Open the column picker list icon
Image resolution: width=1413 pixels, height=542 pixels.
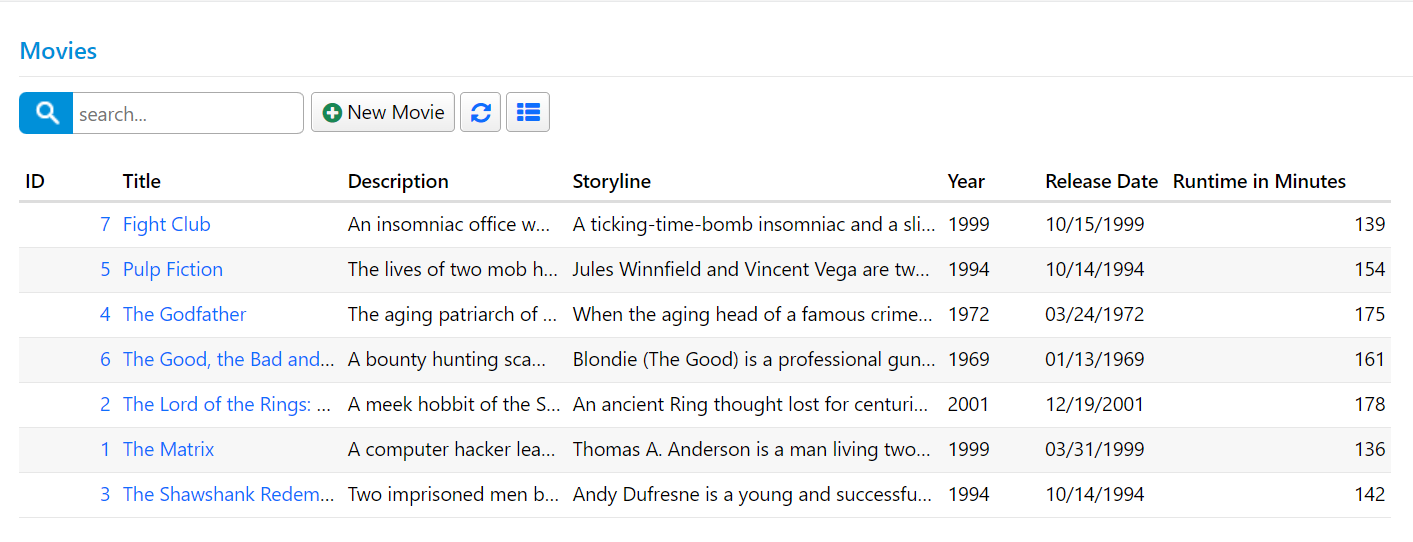(x=528, y=113)
